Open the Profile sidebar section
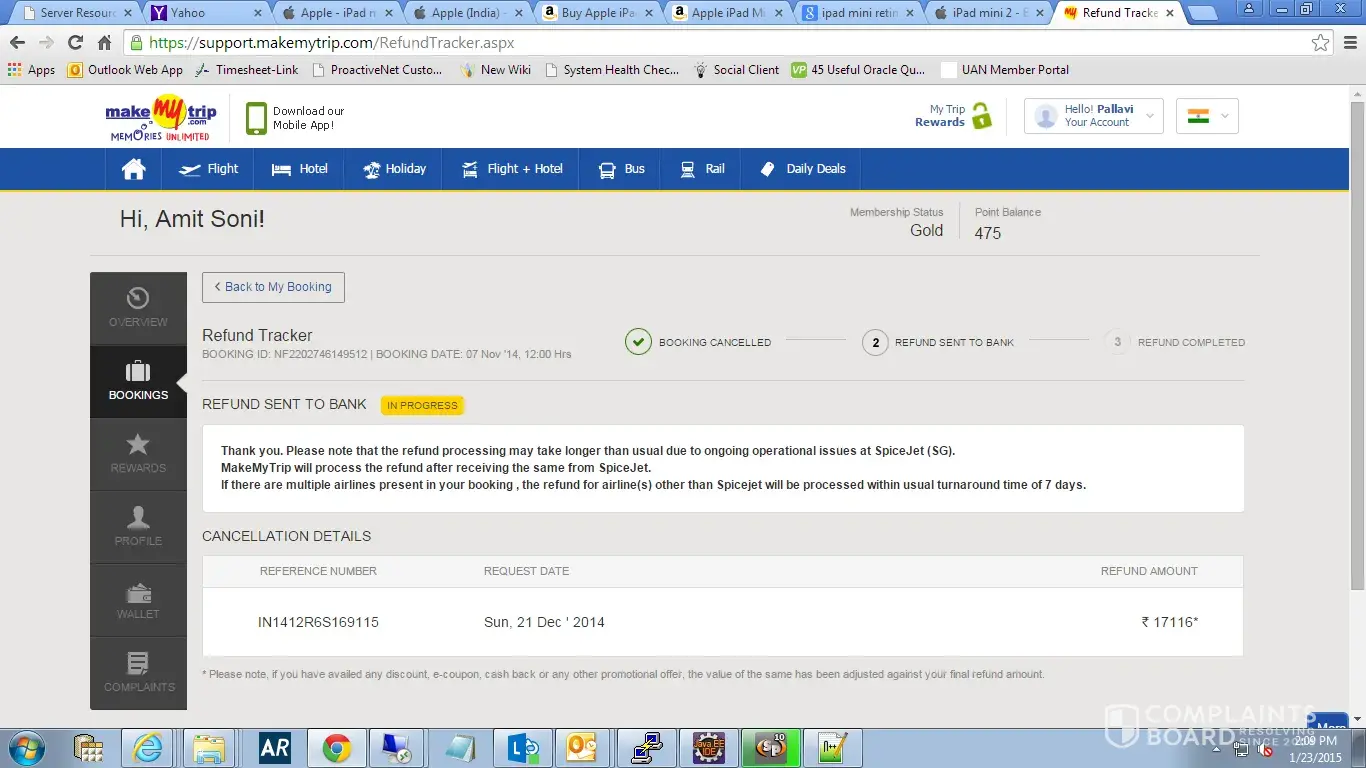 click(138, 526)
